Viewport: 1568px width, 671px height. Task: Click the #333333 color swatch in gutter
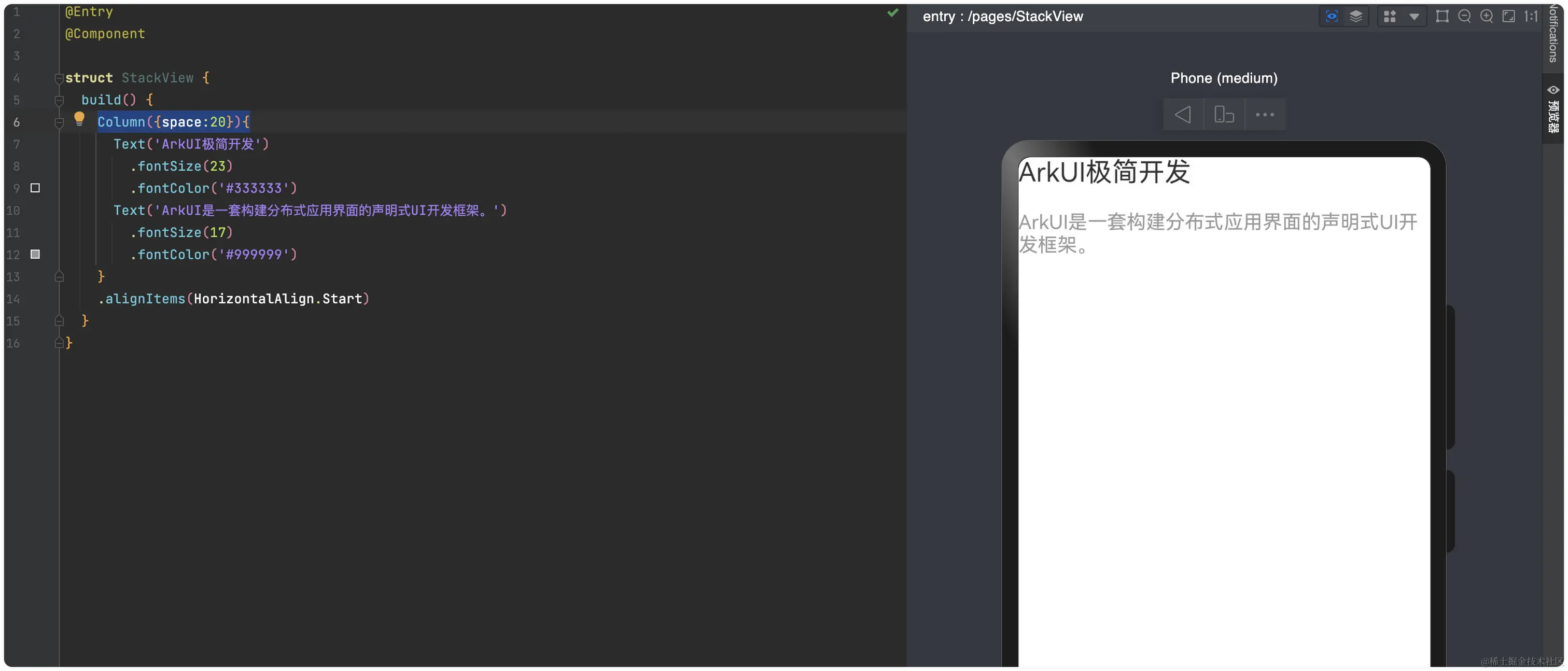point(35,188)
